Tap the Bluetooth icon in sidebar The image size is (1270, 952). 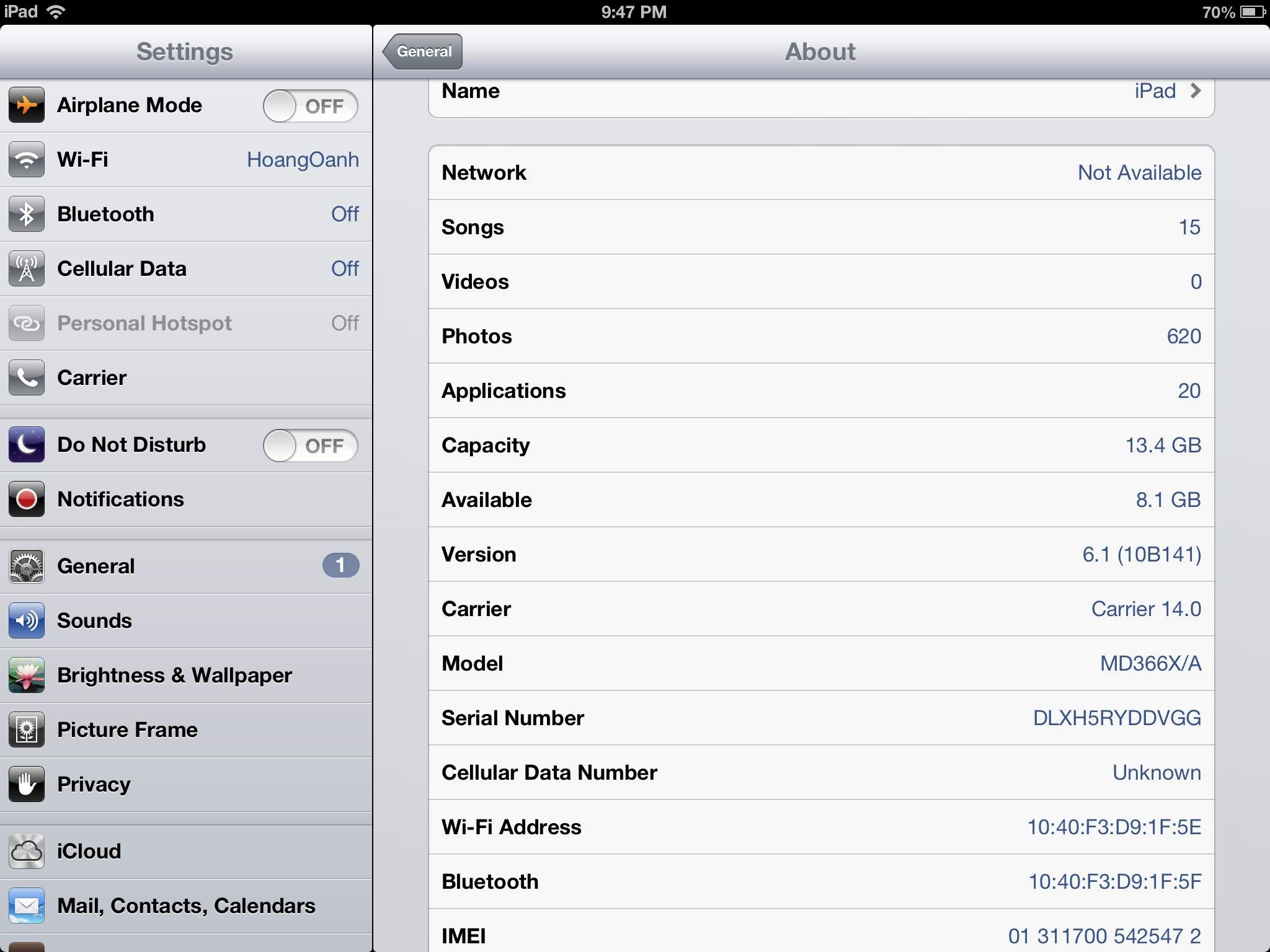[x=27, y=214]
